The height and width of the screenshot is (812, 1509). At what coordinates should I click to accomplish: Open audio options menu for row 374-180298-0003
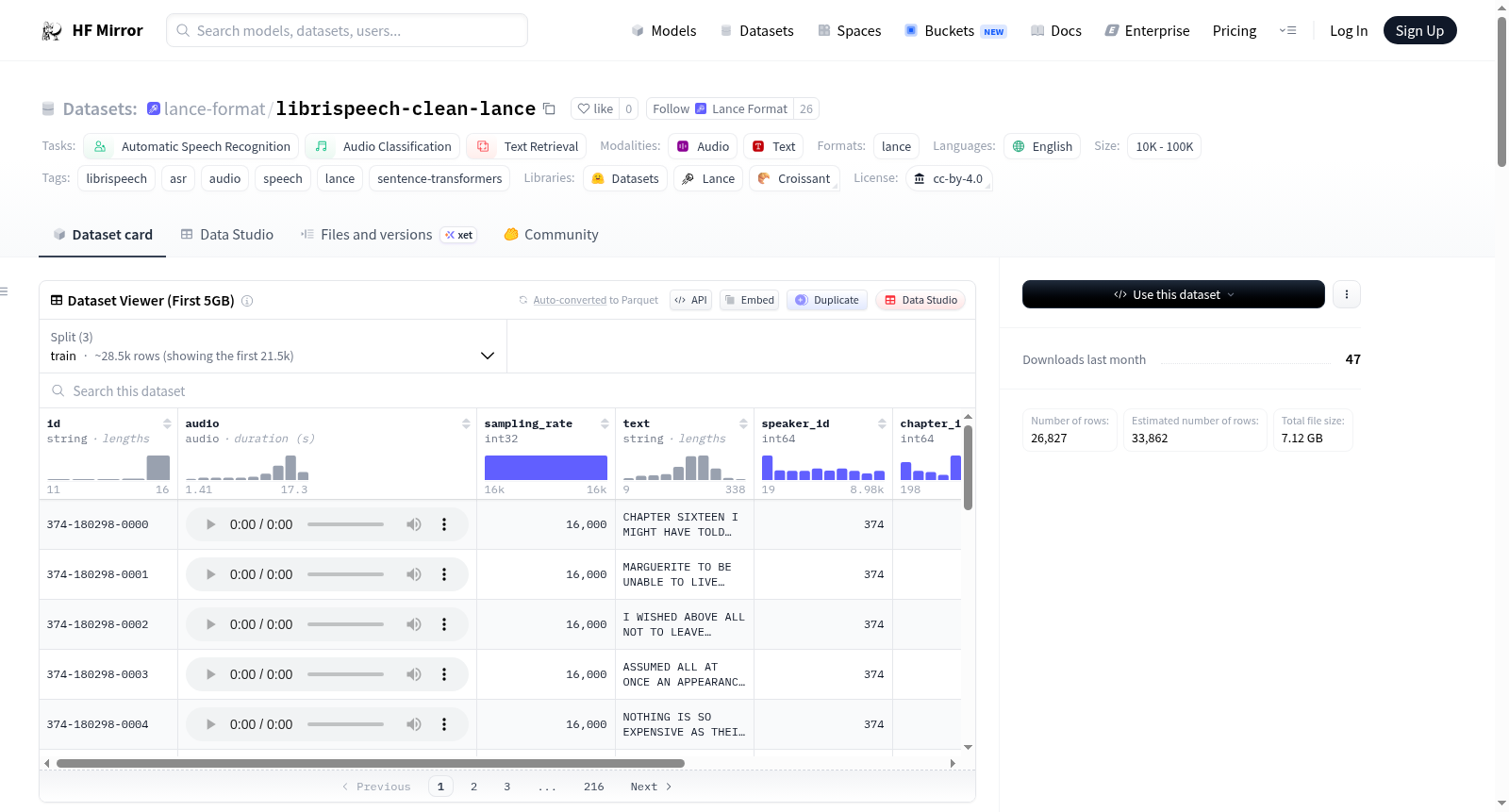[444, 674]
